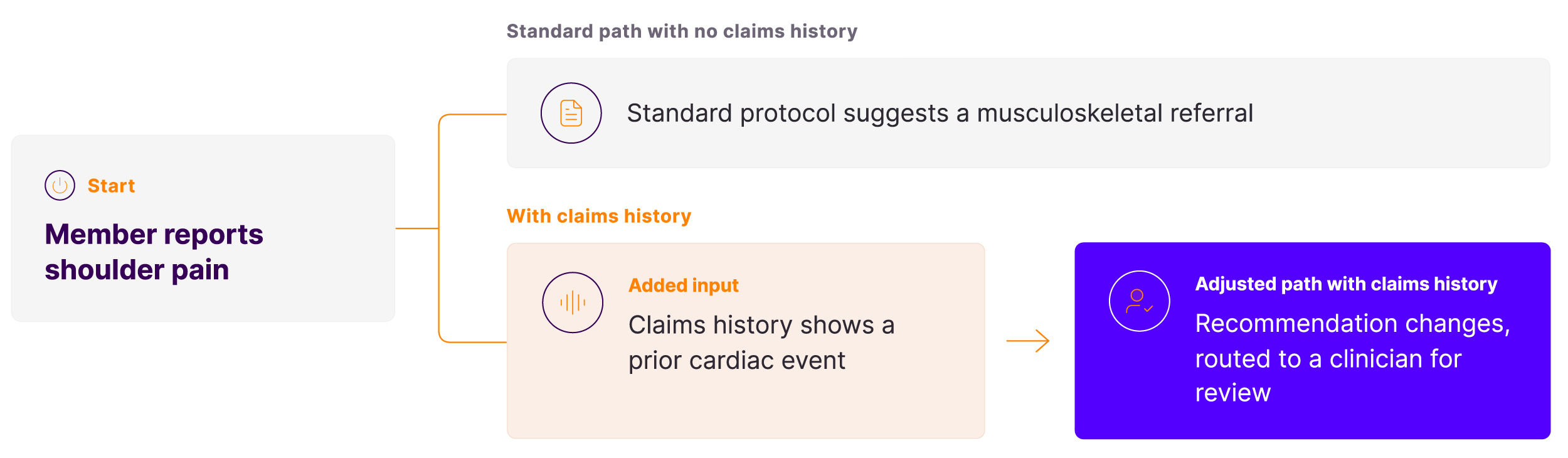The image size is (1568, 458).
Task: Click the word 'review' in purple card
Action: [1232, 393]
